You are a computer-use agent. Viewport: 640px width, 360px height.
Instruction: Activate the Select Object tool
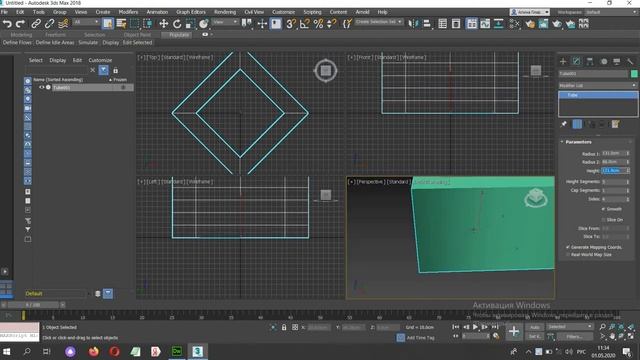(x=108, y=24)
